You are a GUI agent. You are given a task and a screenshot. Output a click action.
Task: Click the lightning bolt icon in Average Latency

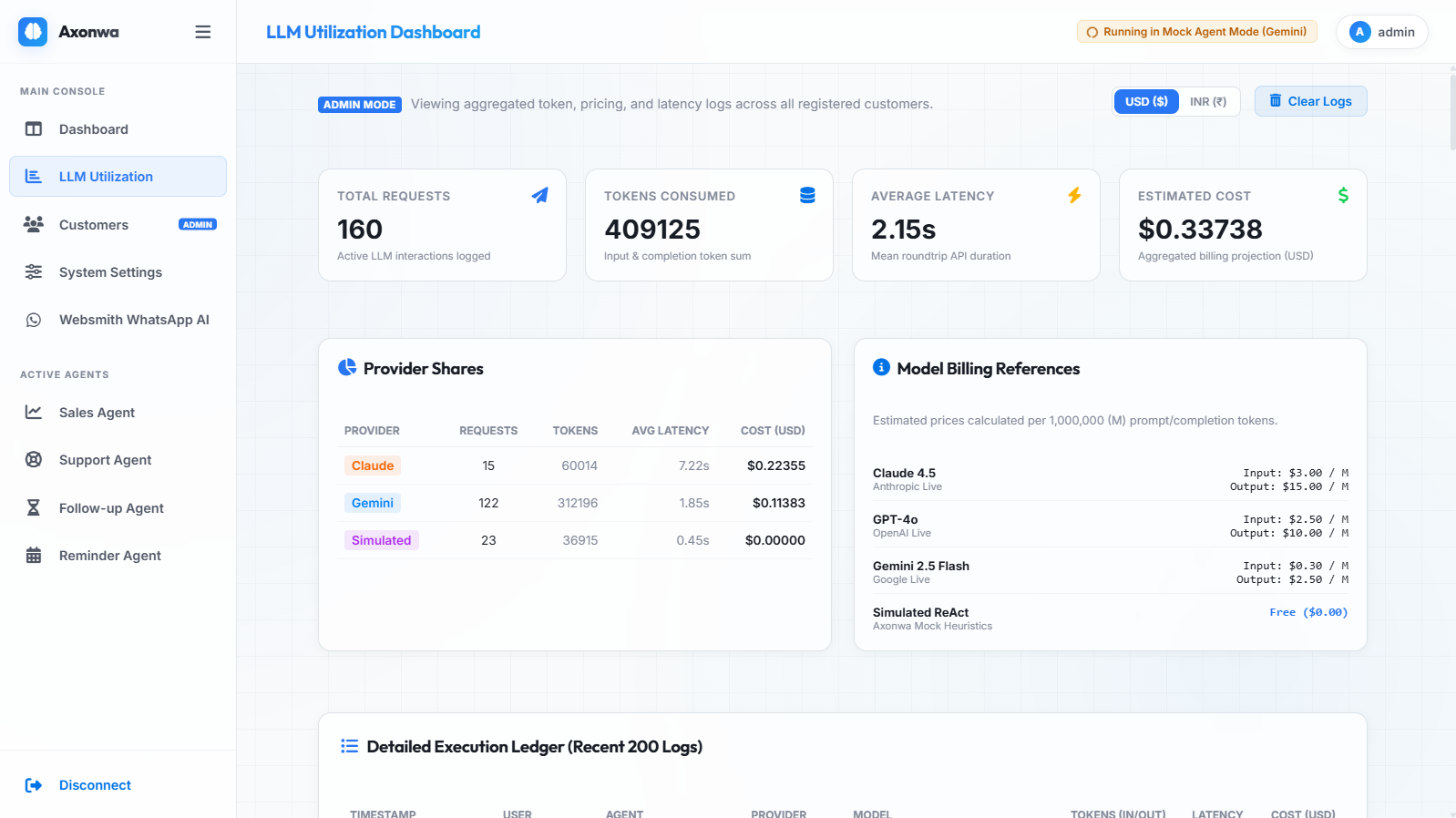click(1074, 195)
